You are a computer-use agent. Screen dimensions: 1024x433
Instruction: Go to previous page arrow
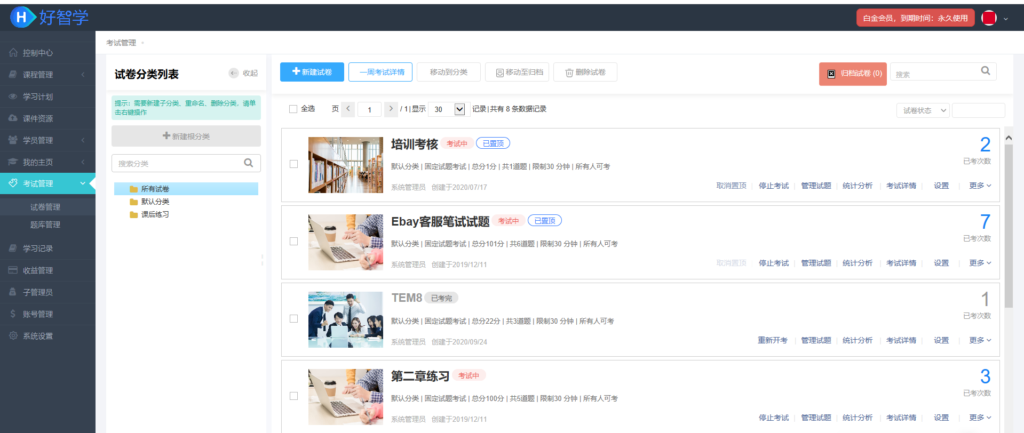click(348, 108)
